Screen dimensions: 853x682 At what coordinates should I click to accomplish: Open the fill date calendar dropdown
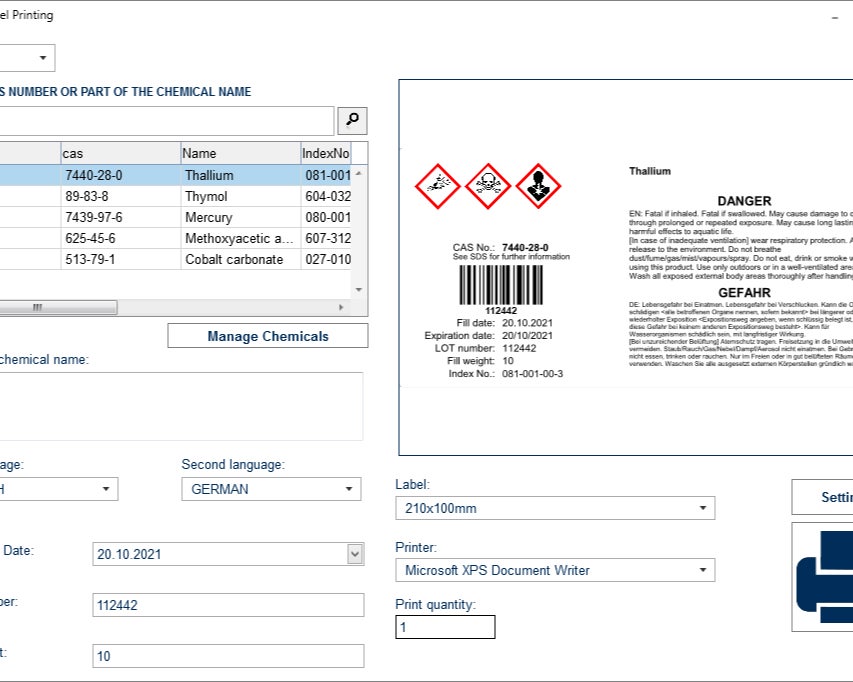(x=355, y=554)
